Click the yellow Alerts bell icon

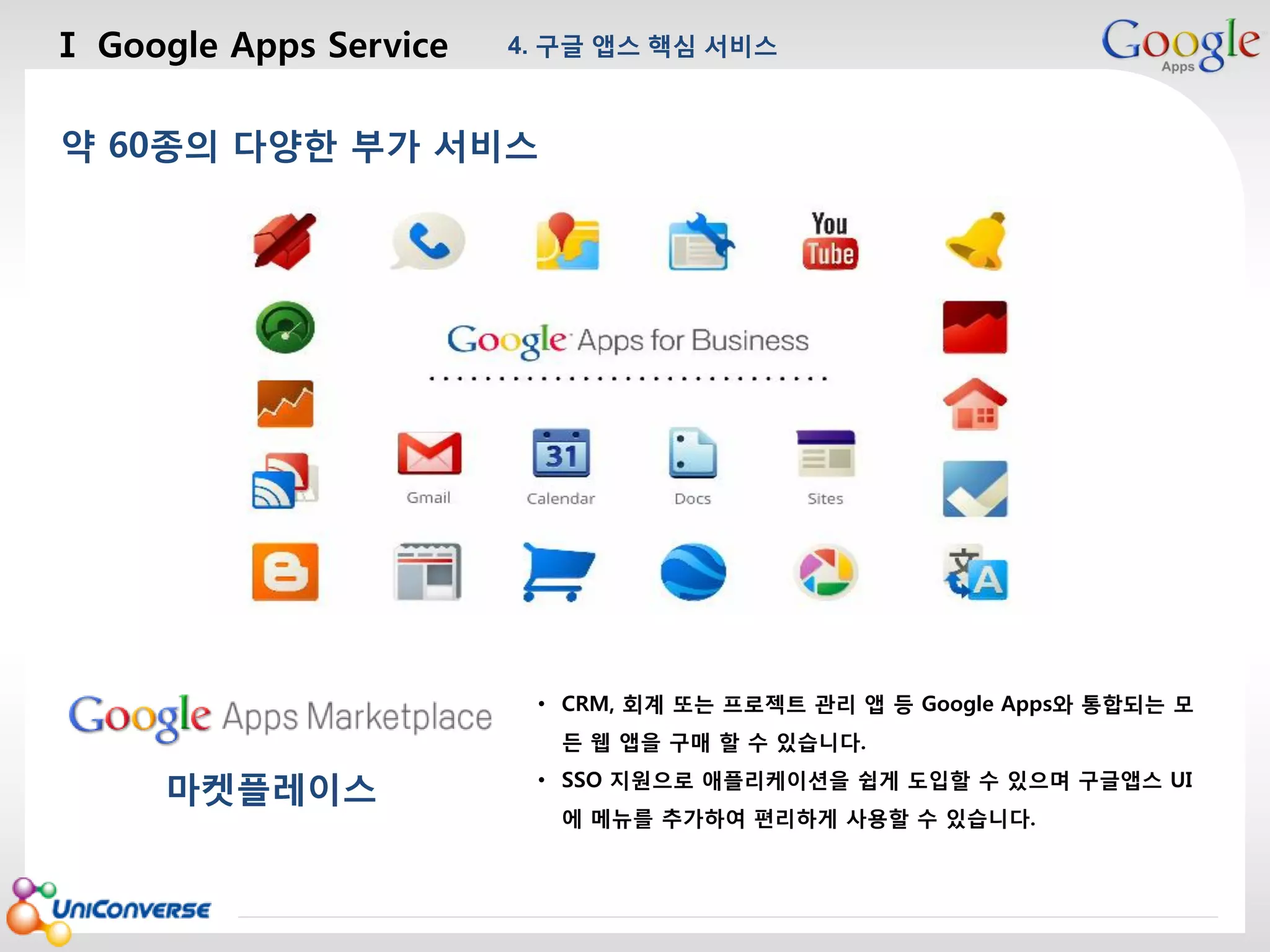point(976,240)
